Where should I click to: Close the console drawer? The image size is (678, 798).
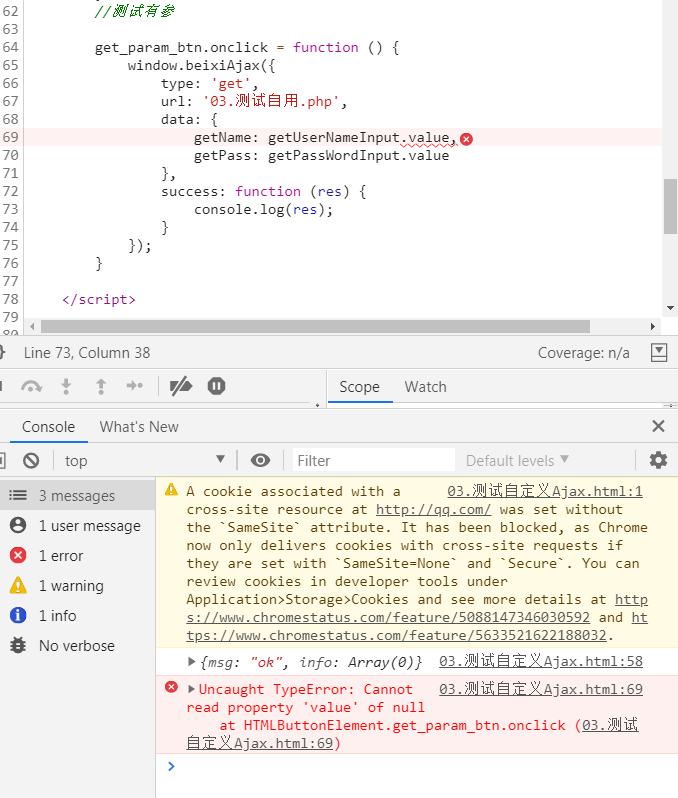(658, 426)
